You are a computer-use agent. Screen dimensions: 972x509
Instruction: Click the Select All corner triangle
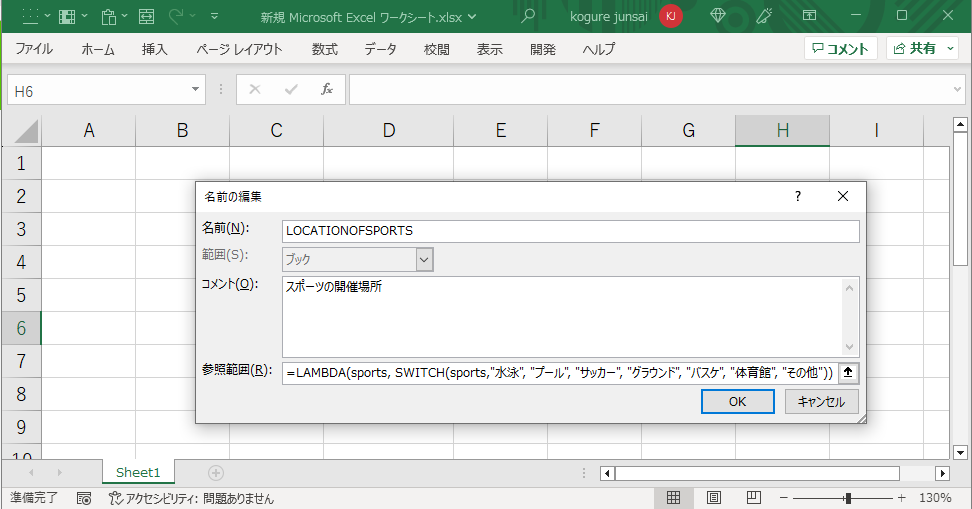click(x=25, y=131)
